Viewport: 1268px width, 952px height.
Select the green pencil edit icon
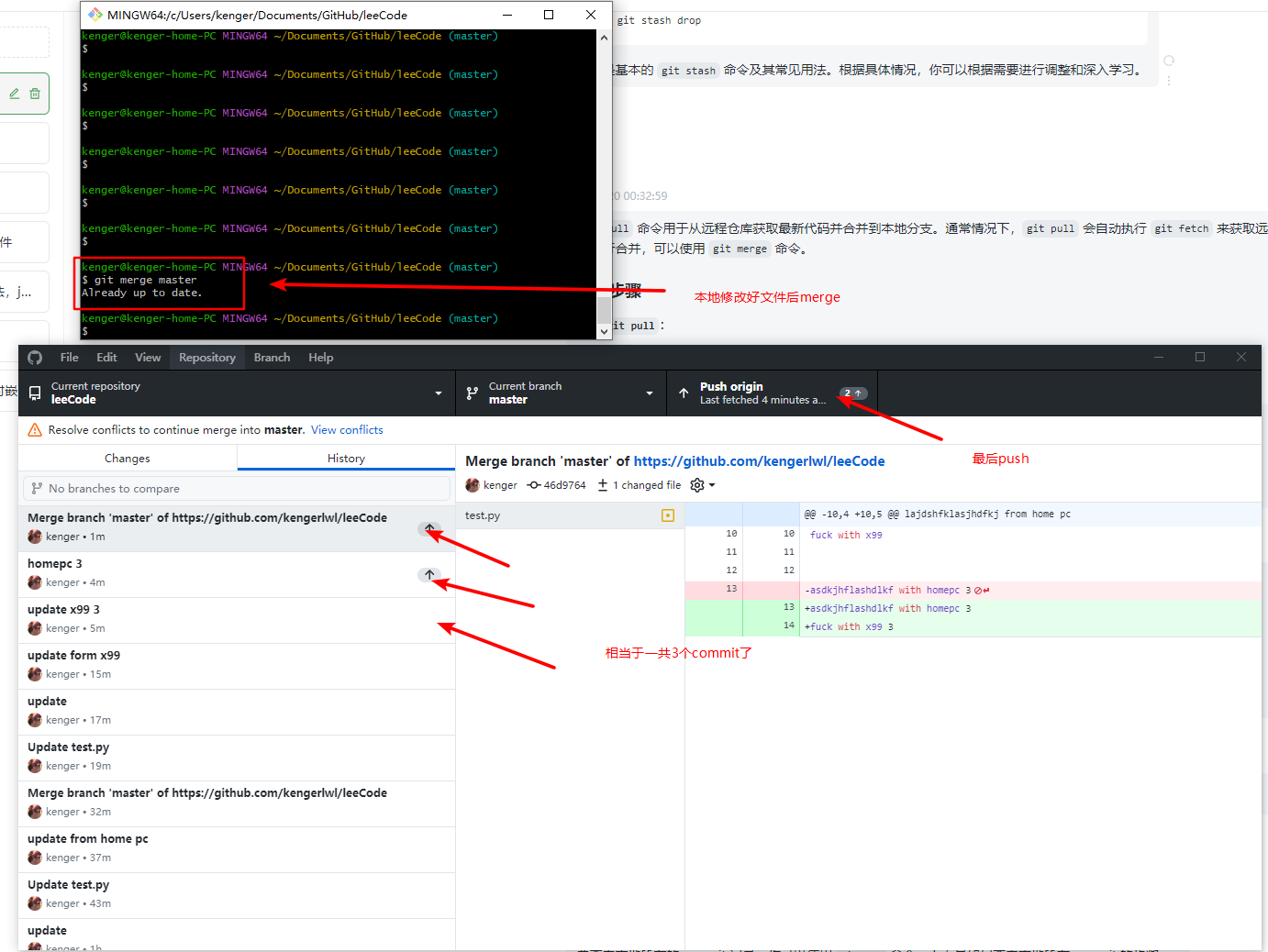coord(14,94)
